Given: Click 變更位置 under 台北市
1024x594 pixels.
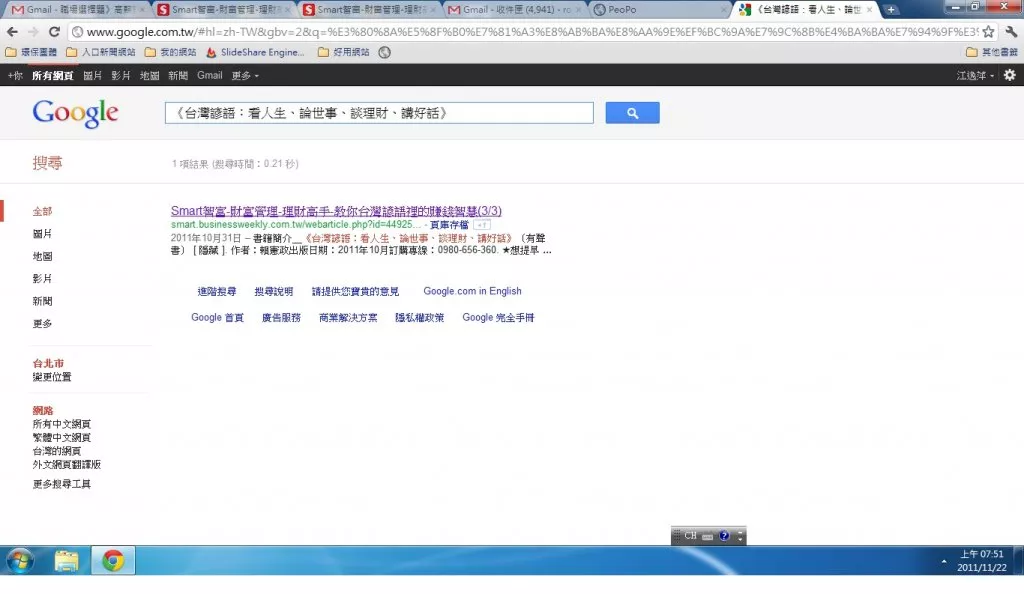Looking at the screenshot, I should tap(52, 377).
